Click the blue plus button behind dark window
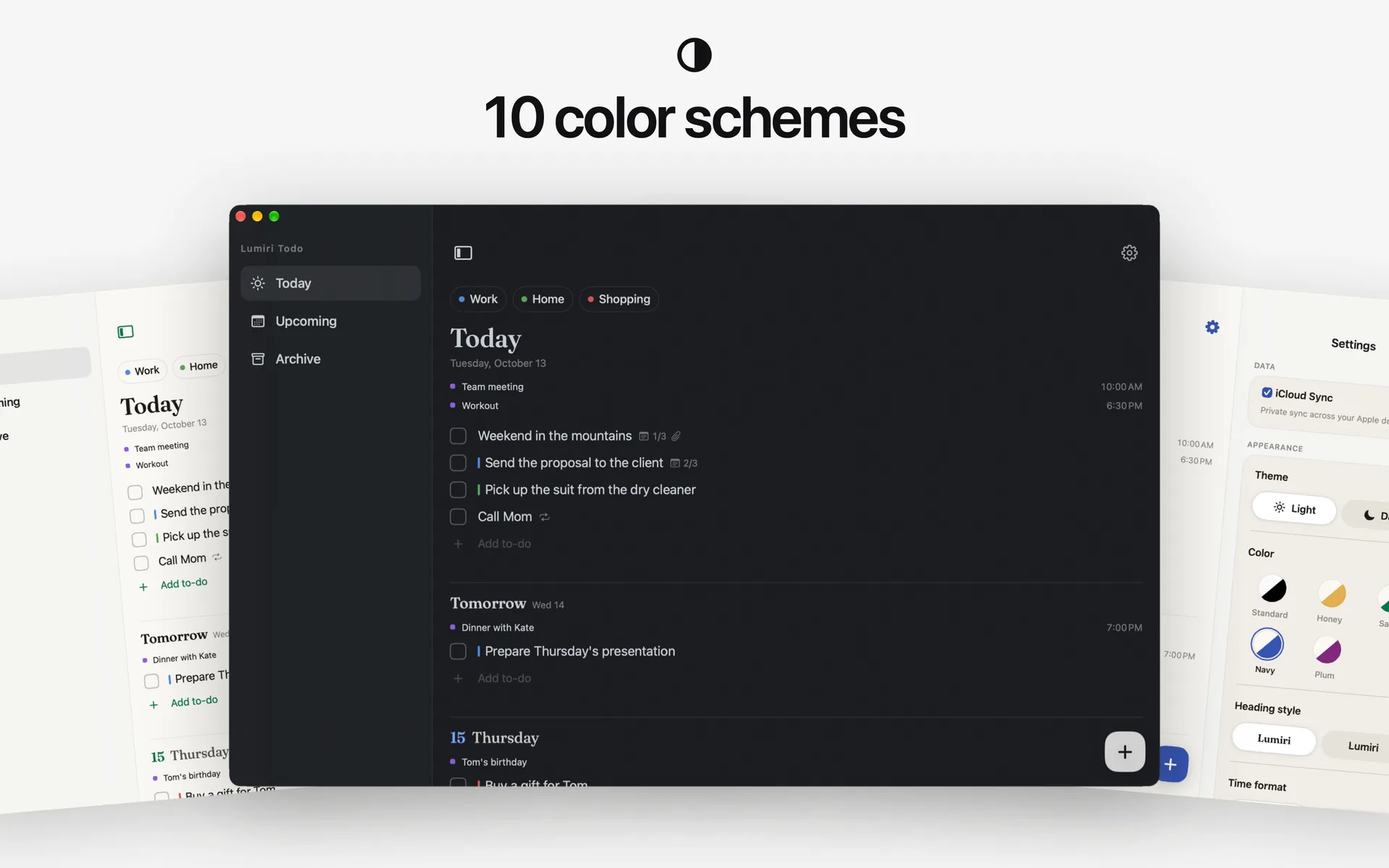This screenshot has height=868, width=1389. point(1173,765)
